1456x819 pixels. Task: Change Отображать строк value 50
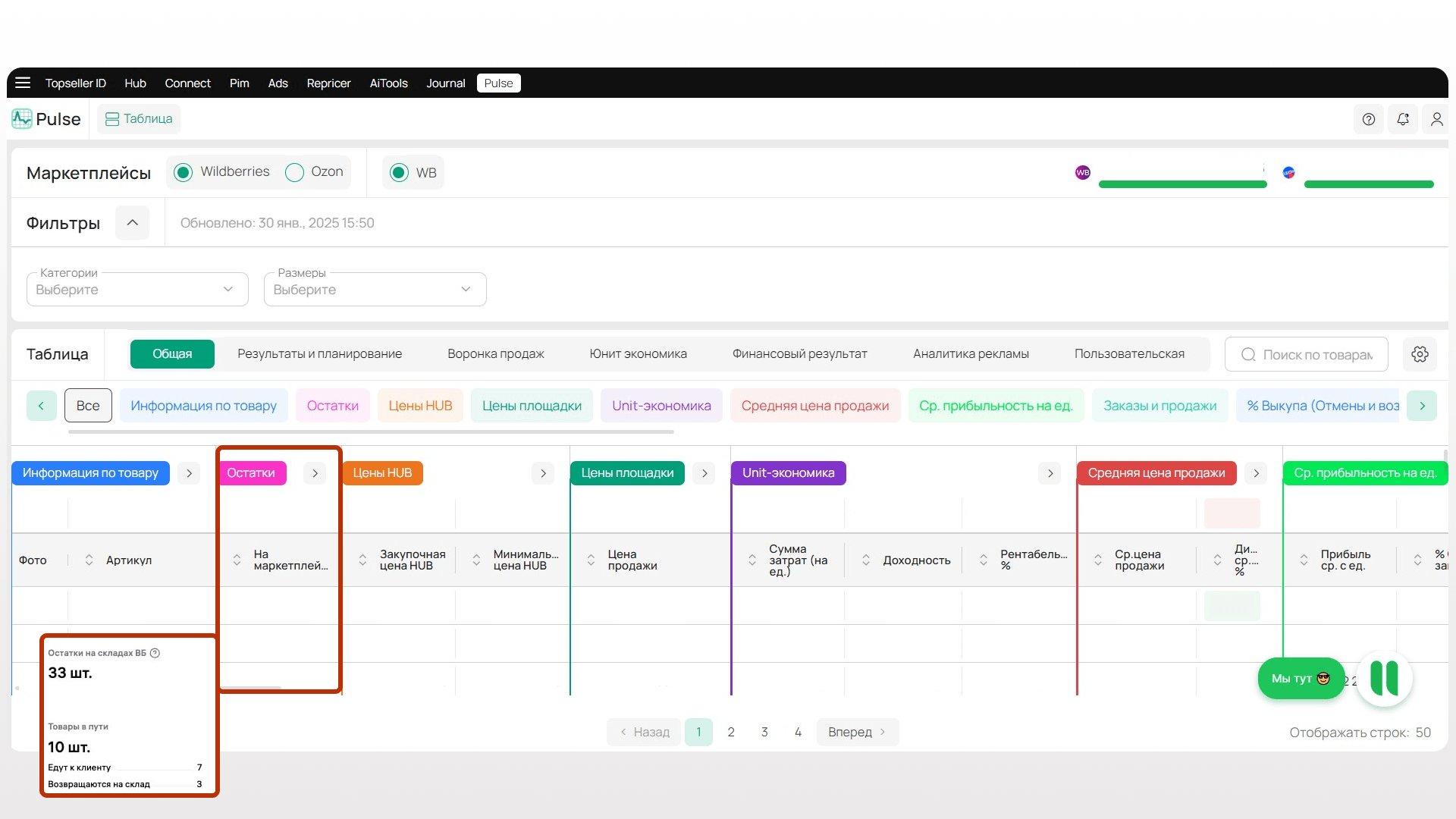tap(1423, 733)
